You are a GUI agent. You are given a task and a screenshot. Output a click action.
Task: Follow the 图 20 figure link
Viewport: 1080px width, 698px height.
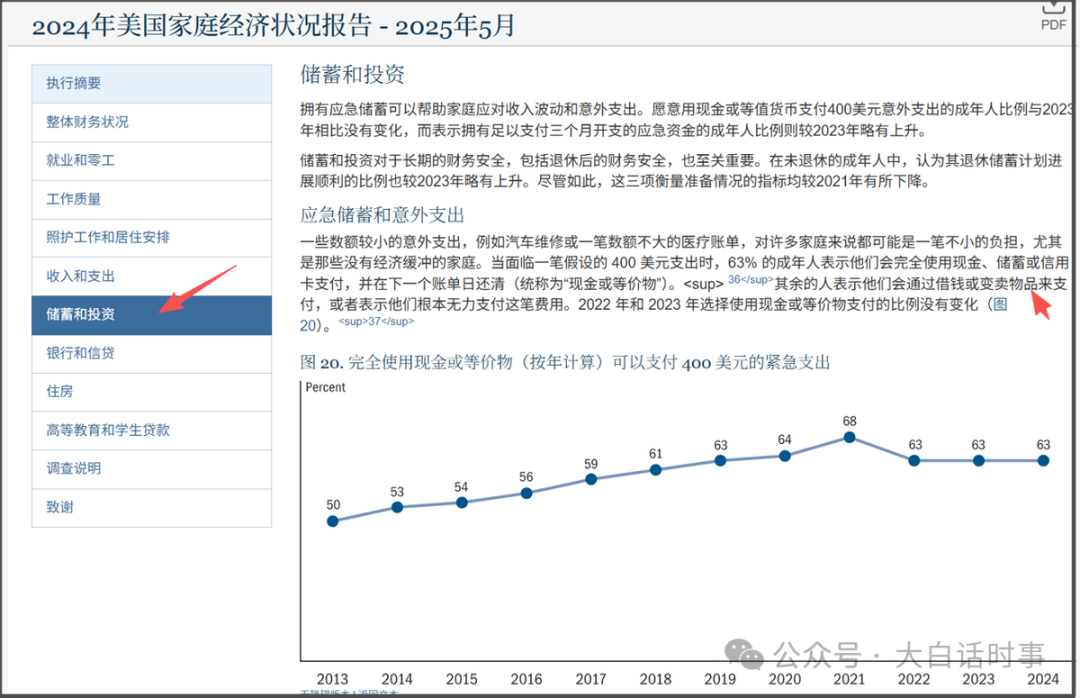pyautogui.click(x=999, y=305)
